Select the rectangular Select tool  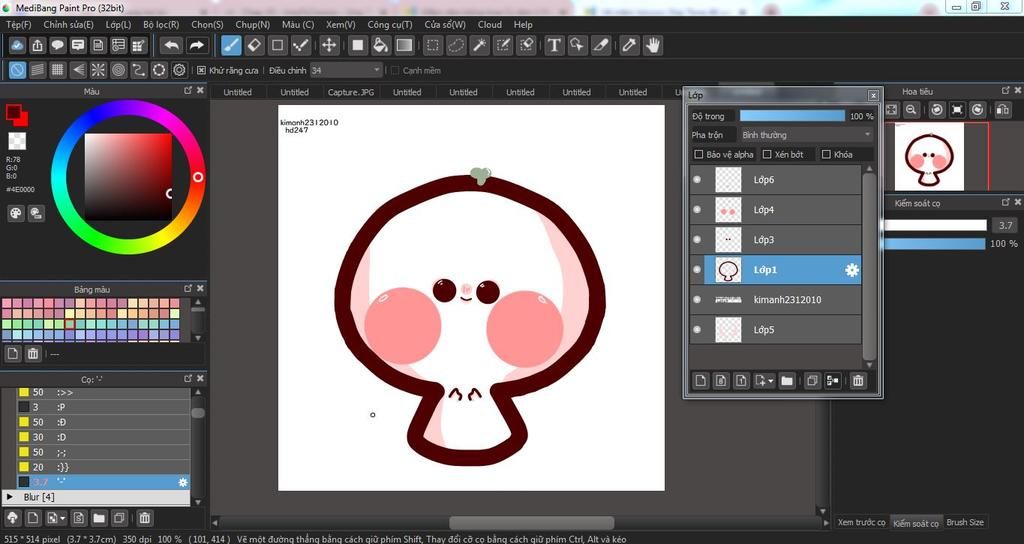click(x=432, y=45)
